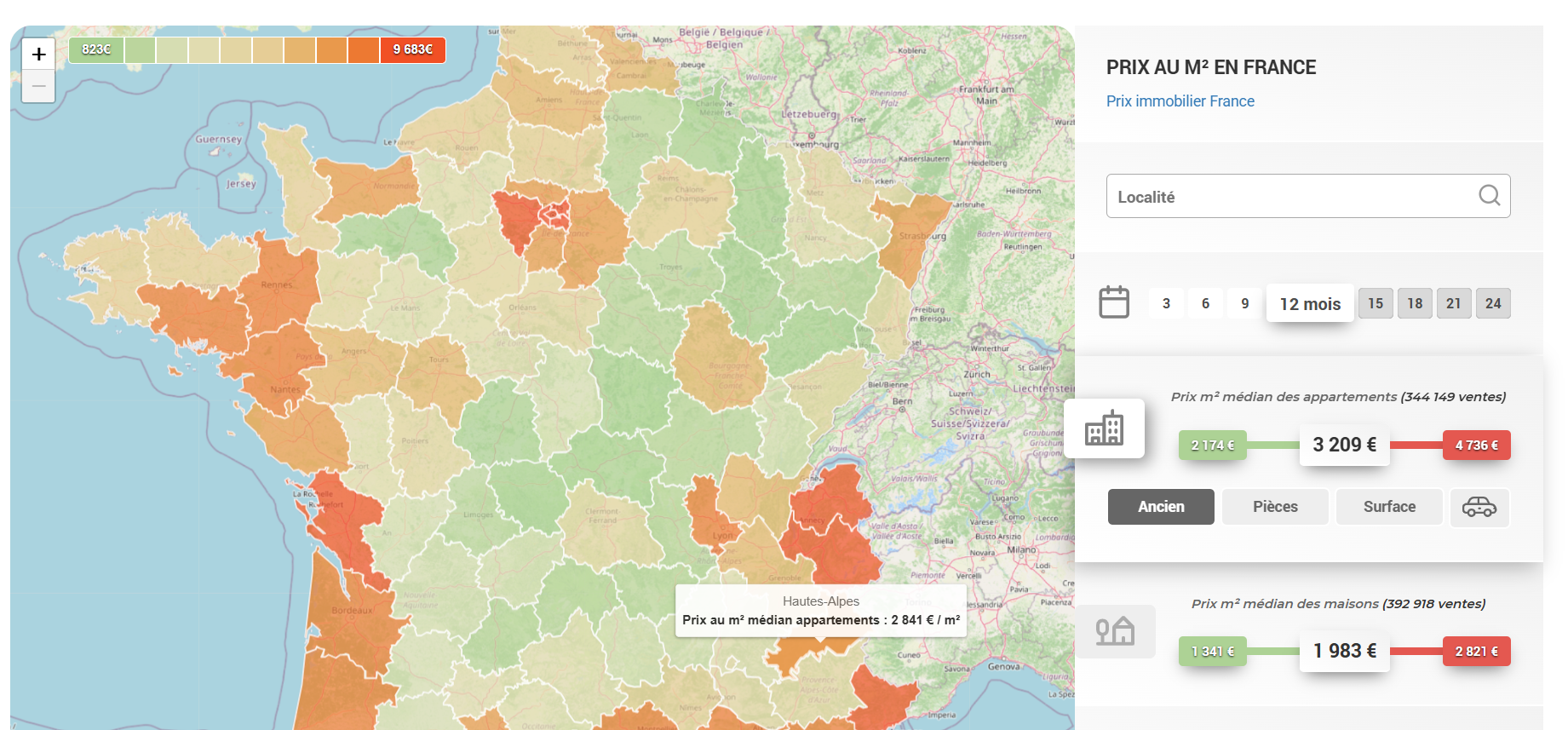Image resolution: width=1568 pixels, height=730 pixels.
Task: Click the 823€ legend minimum swatch
Action: point(96,49)
